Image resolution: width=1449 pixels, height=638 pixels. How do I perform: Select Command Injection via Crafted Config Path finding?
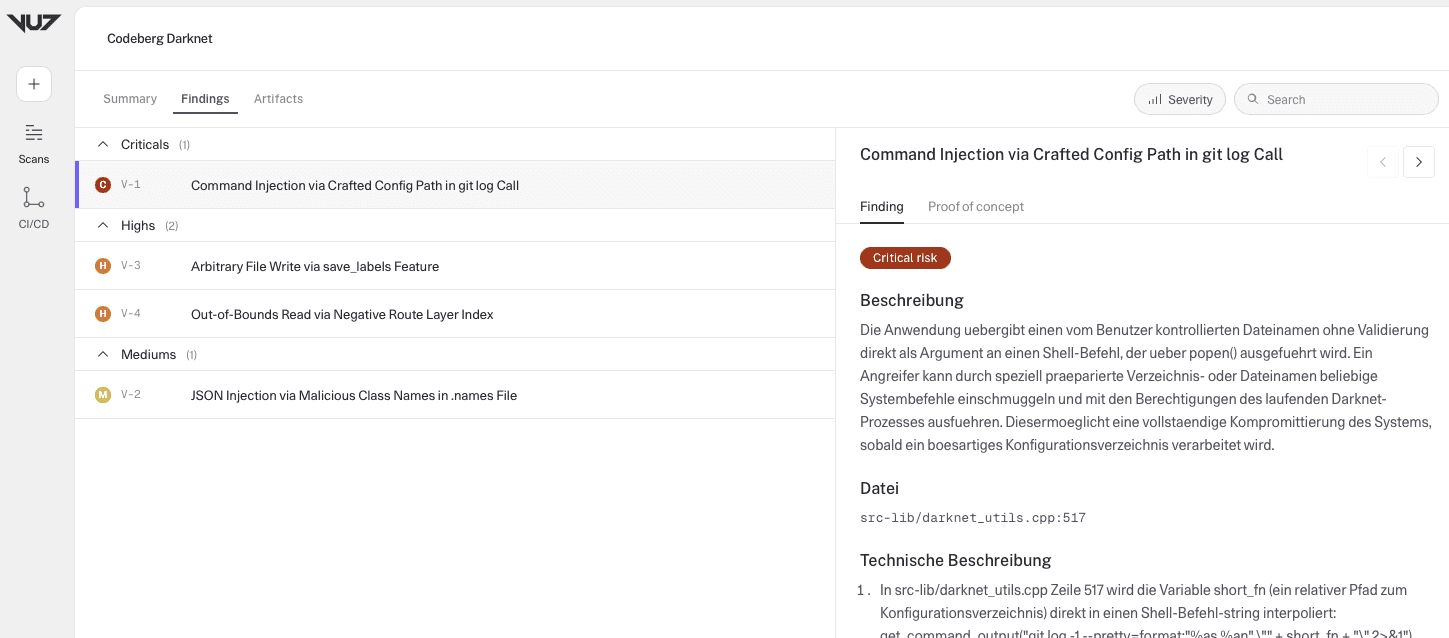455,185
